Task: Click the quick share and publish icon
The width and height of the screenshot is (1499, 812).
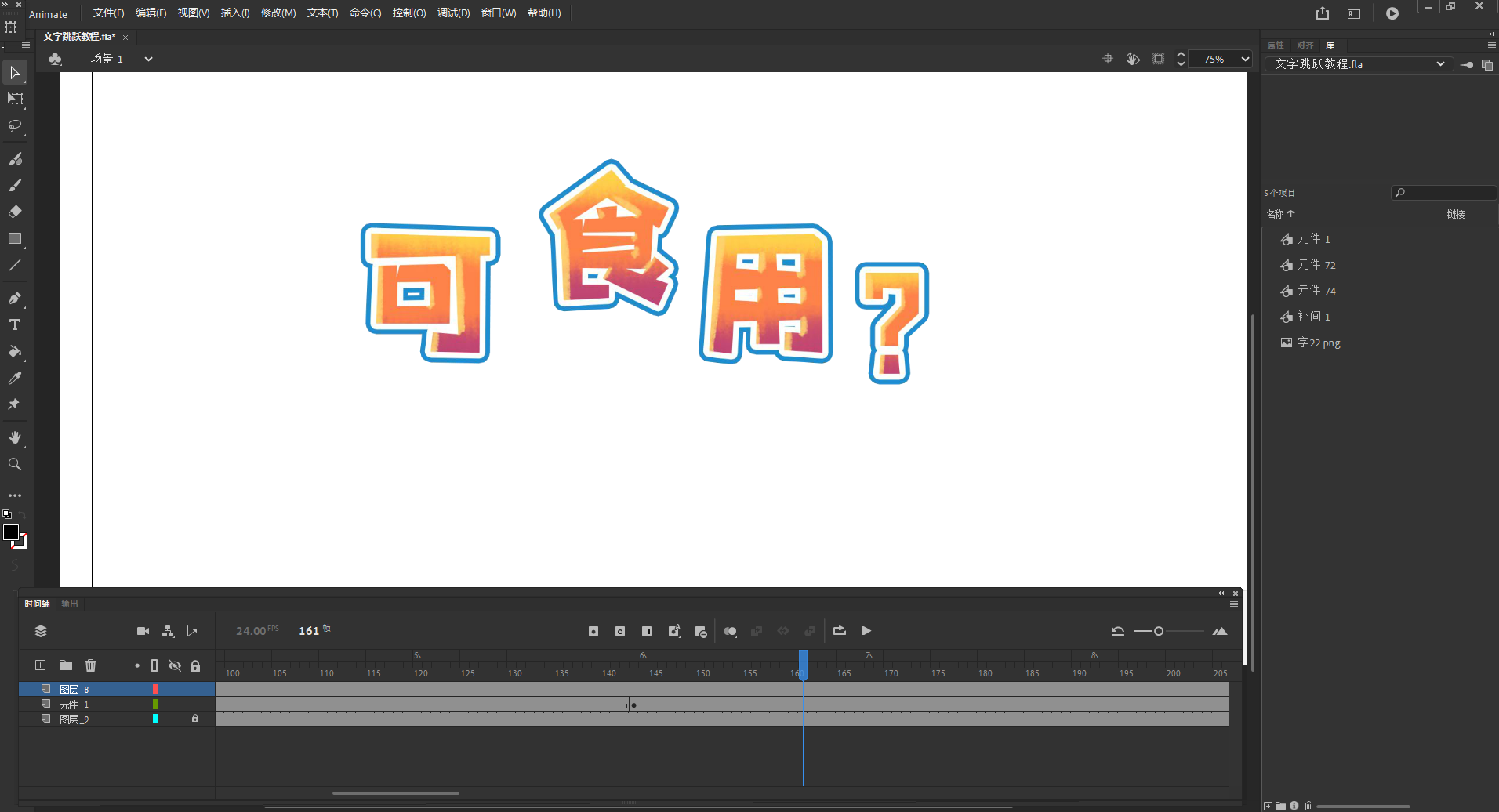Action: point(1323,13)
